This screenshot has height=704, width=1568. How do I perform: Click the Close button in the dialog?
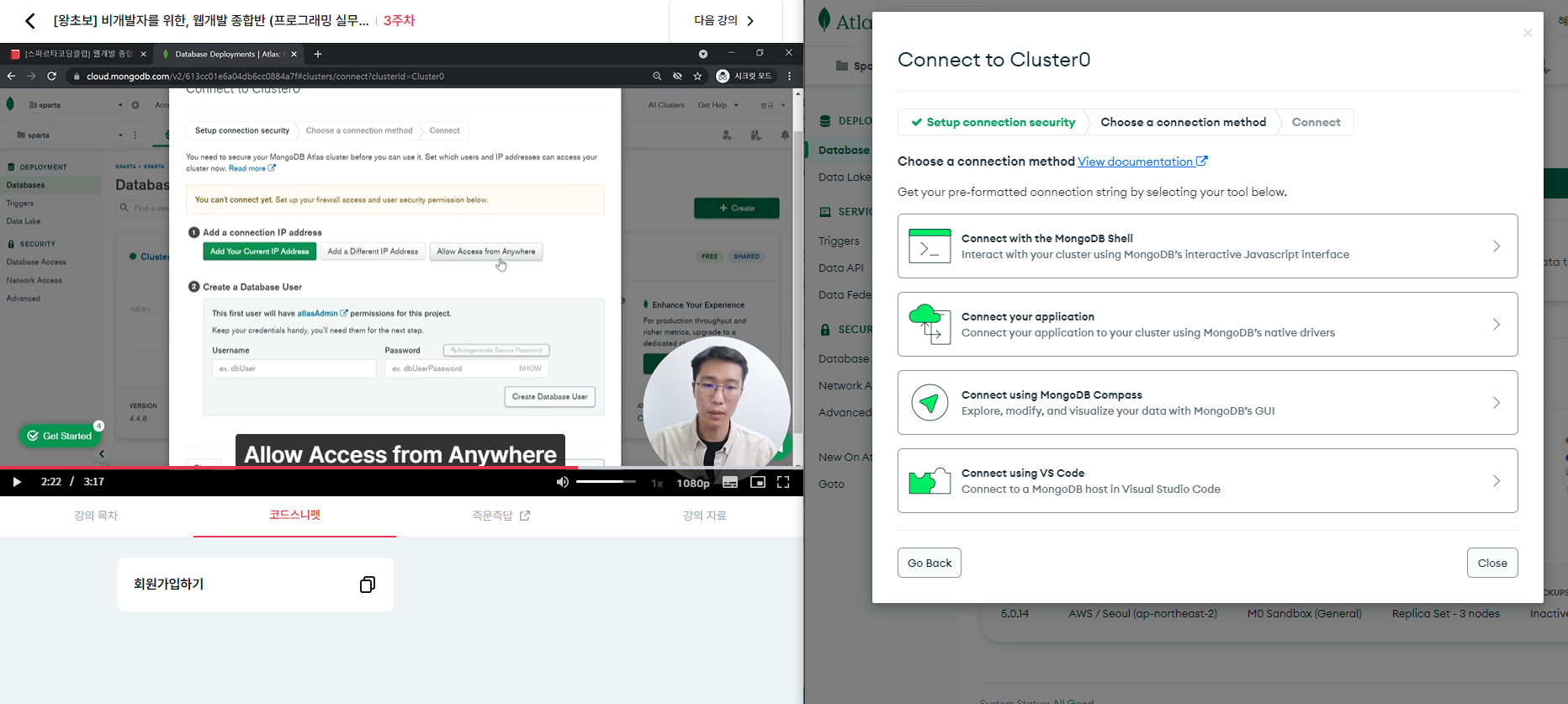pyautogui.click(x=1492, y=563)
